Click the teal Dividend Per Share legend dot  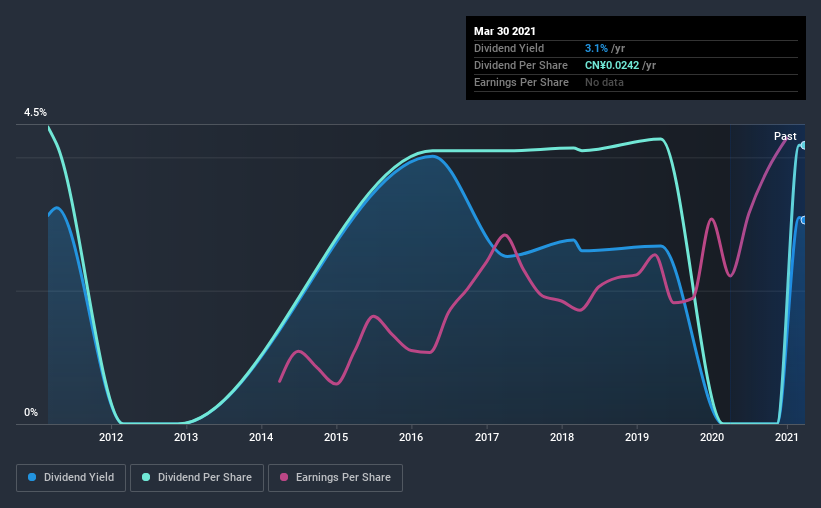pos(146,477)
